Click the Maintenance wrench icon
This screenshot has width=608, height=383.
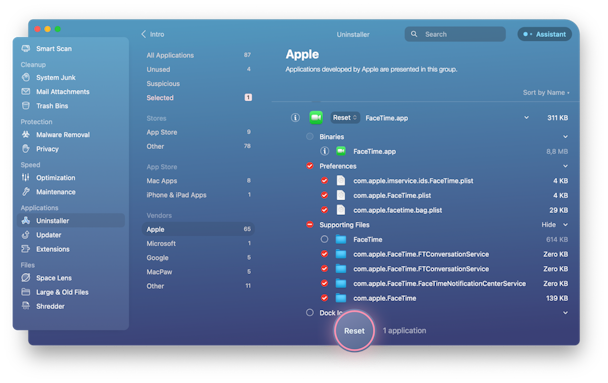tap(26, 192)
